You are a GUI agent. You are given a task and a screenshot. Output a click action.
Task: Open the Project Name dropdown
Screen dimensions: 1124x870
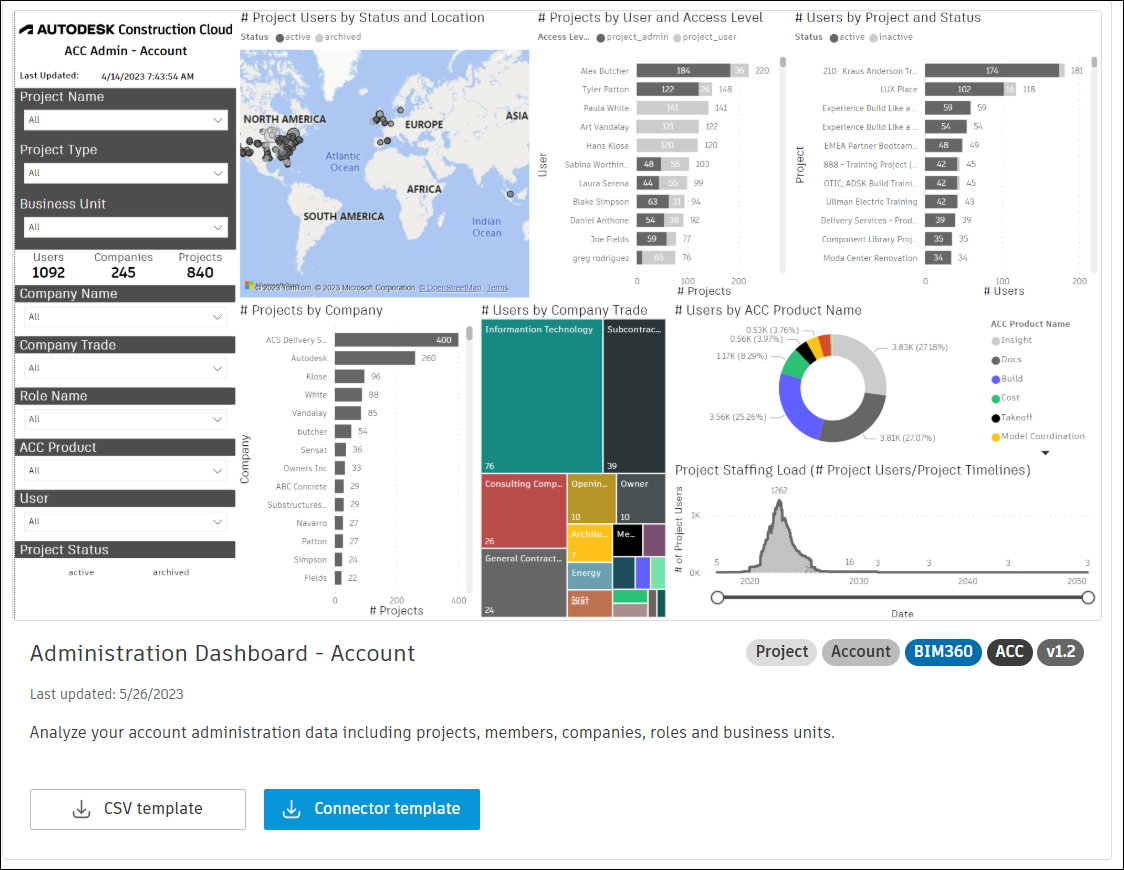(125, 120)
